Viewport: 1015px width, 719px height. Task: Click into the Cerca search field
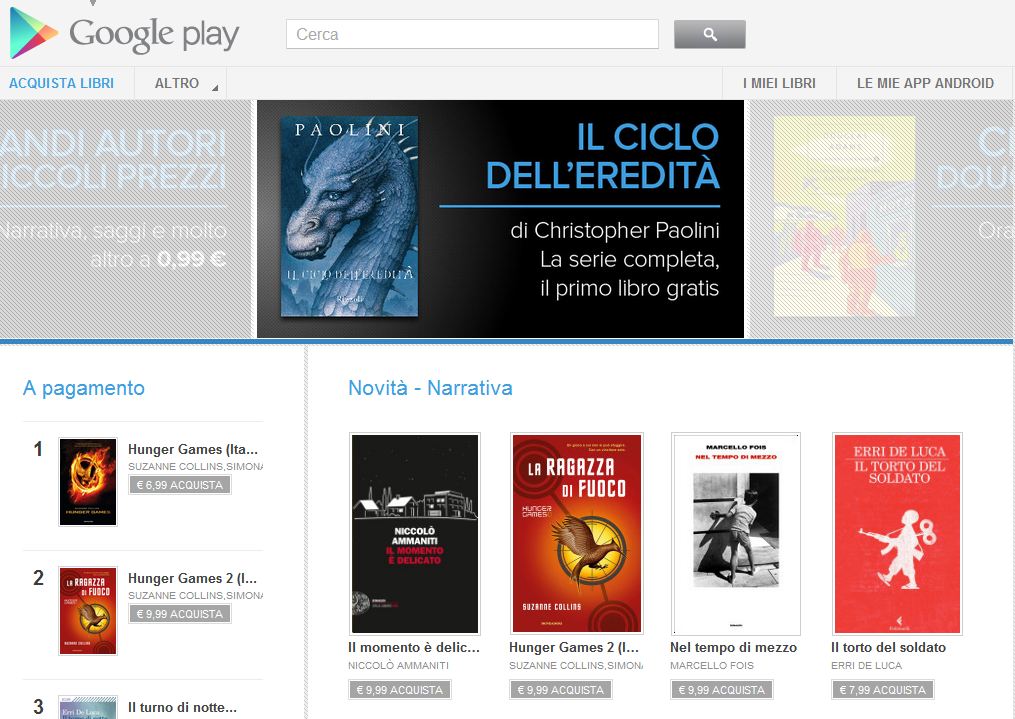(472, 34)
